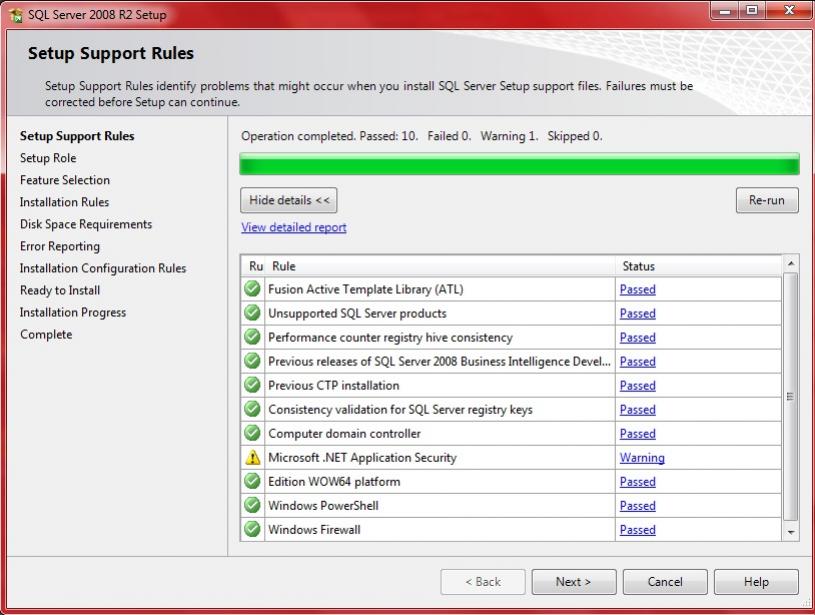This screenshot has width=815, height=615.
Task: Click check icon for Edition WOW64 platform
Action: pyautogui.click(x=252, y=481)
